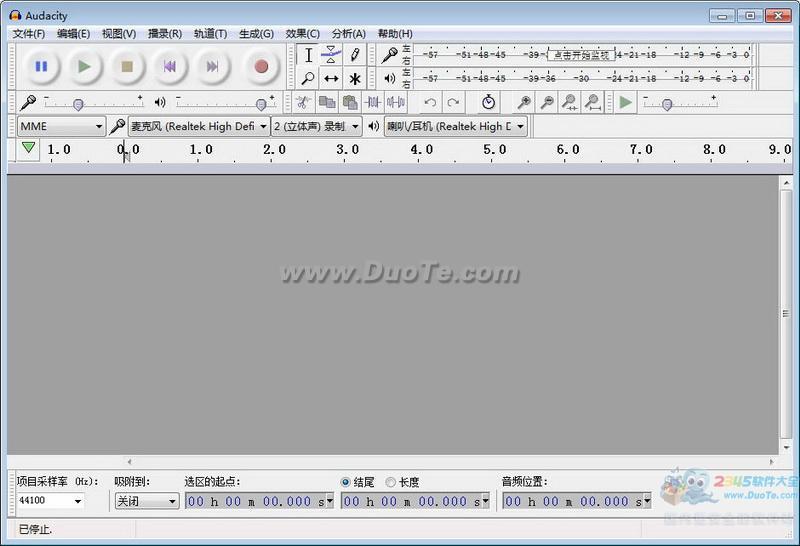The height and width of the screenshot is (546, 800).
Task: Start playback with the Play button
Action: click(84, 66)
